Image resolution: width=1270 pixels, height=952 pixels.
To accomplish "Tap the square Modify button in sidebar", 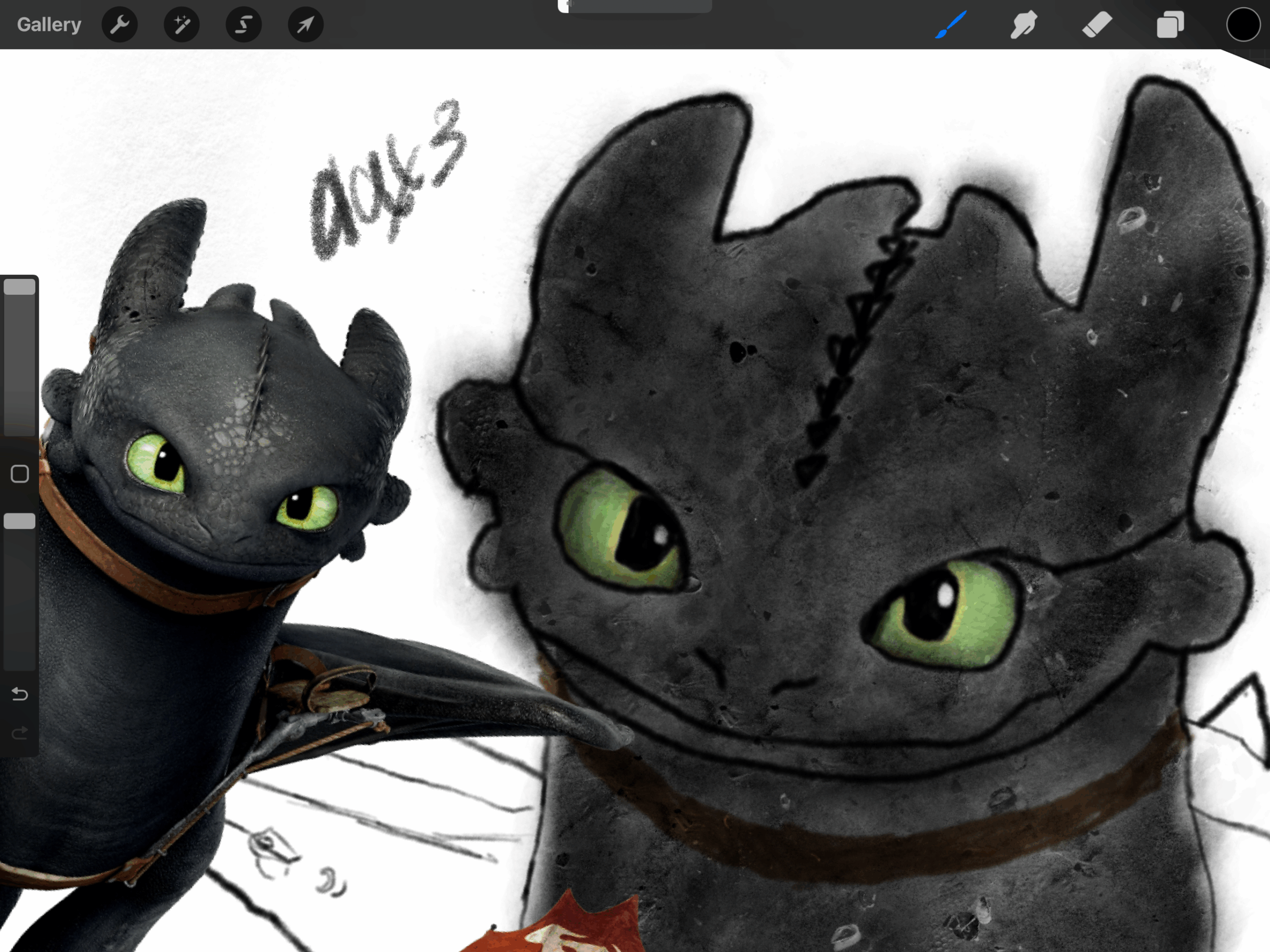I will click(x=19, y=474).
